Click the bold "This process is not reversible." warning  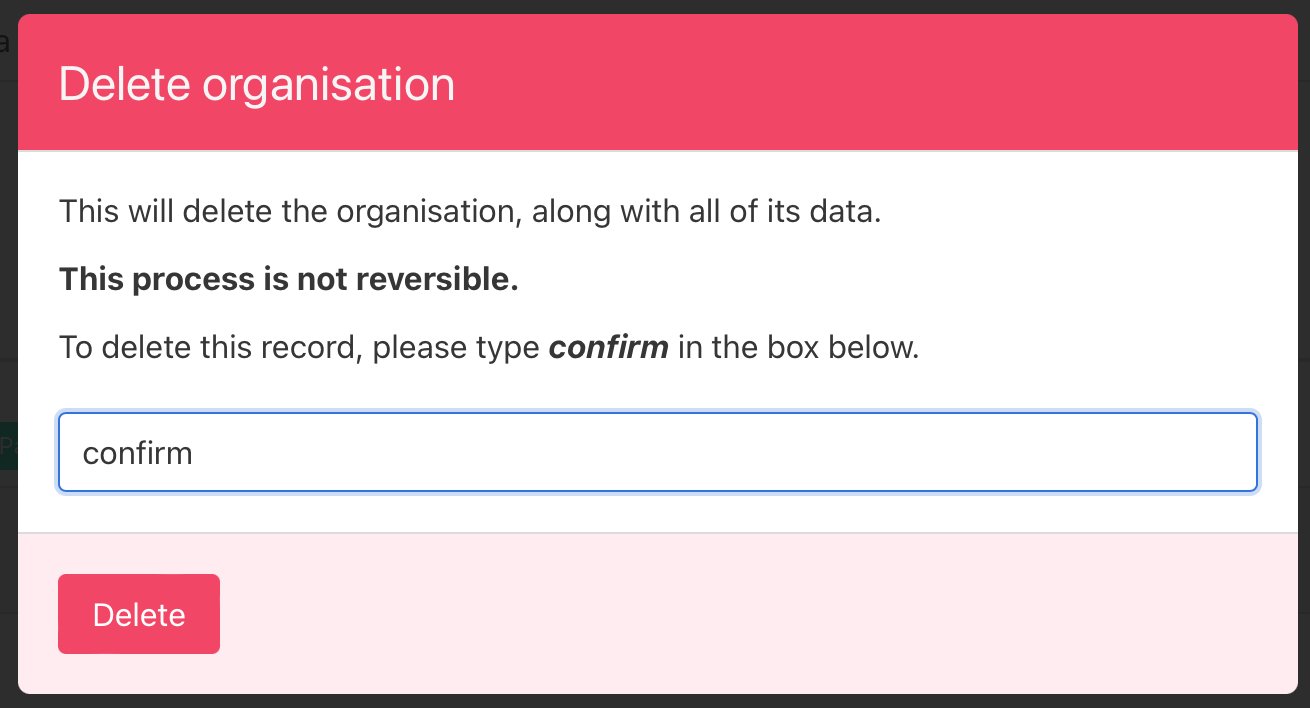point(288,280)
